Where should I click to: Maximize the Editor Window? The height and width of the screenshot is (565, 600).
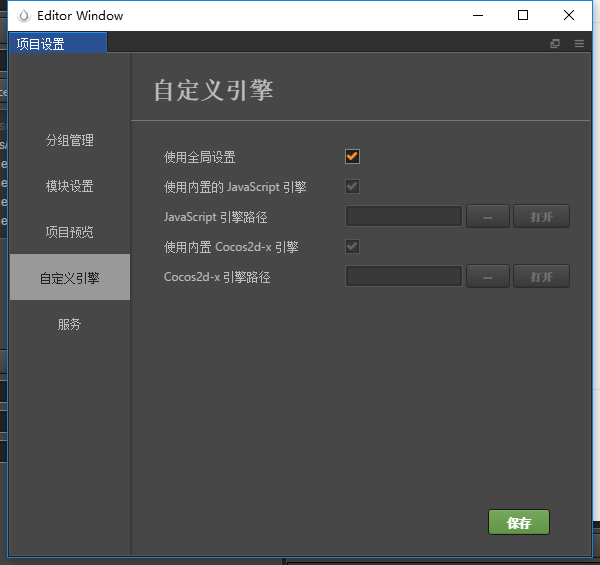click(523, 15)
